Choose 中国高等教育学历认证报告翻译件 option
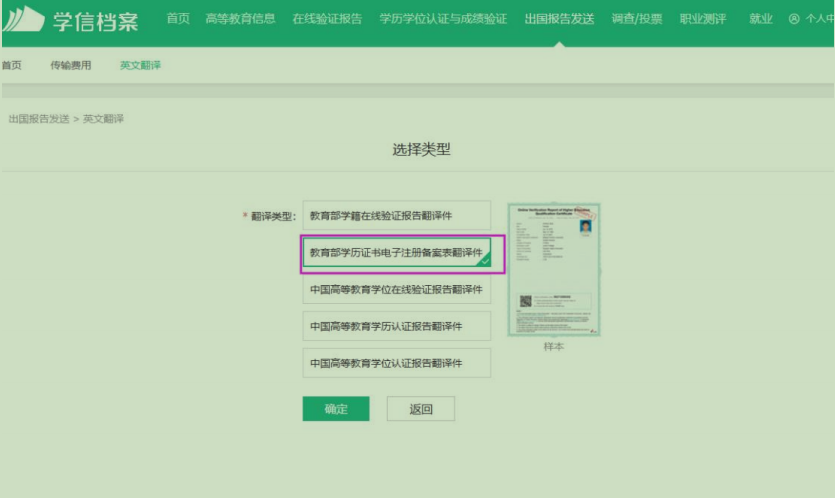Screen dimensions: 835x498 pyautogui.click(x=396, y=326)
